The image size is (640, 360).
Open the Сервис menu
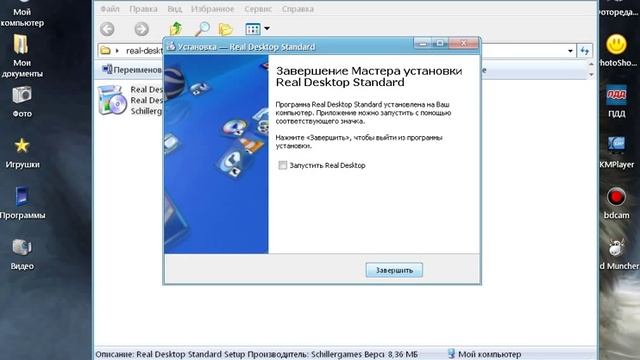(258, 9)
